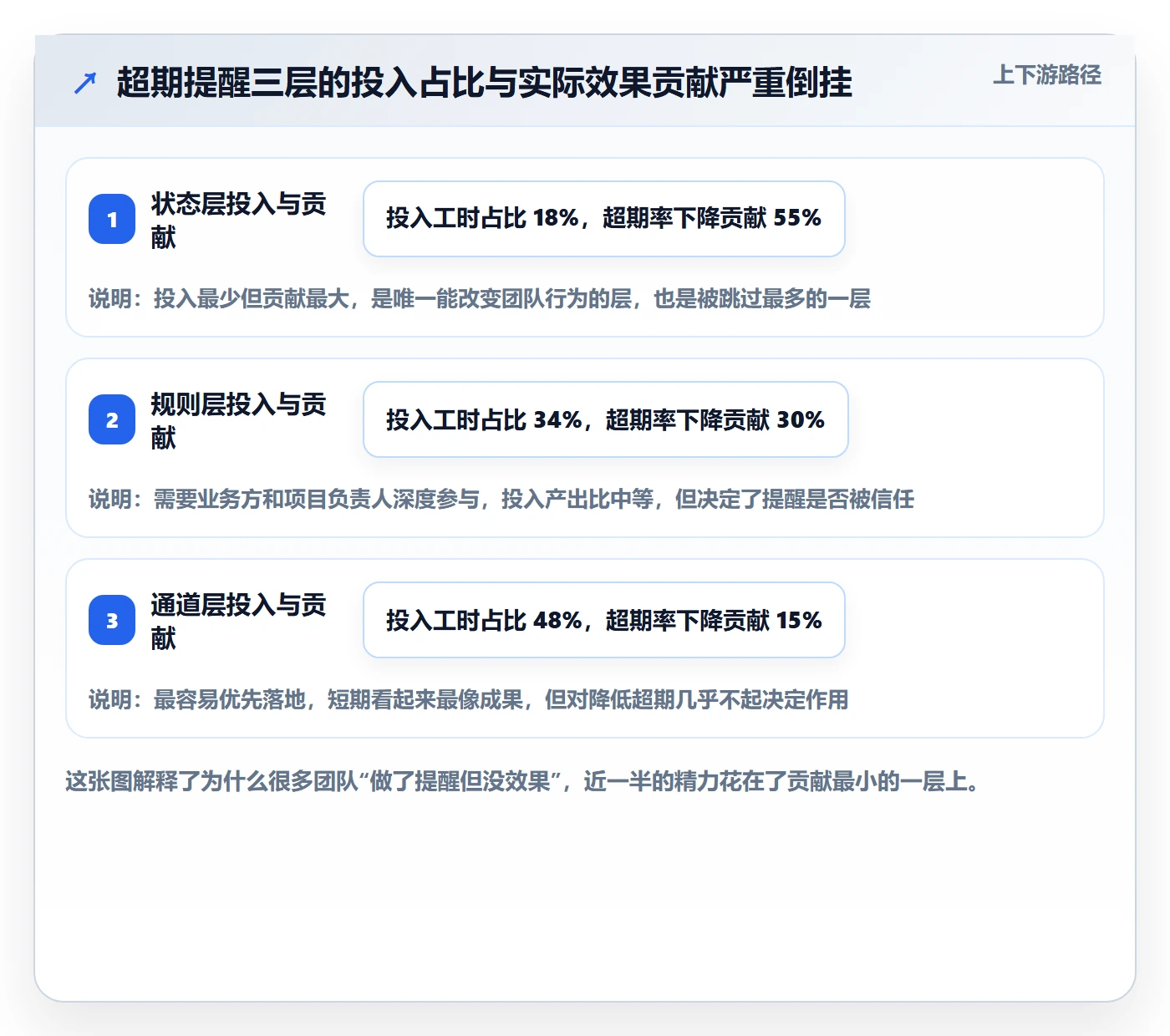
Task: Click the note starting 说明：投入最少但贡献最大
Action: (x=480, y=299)
